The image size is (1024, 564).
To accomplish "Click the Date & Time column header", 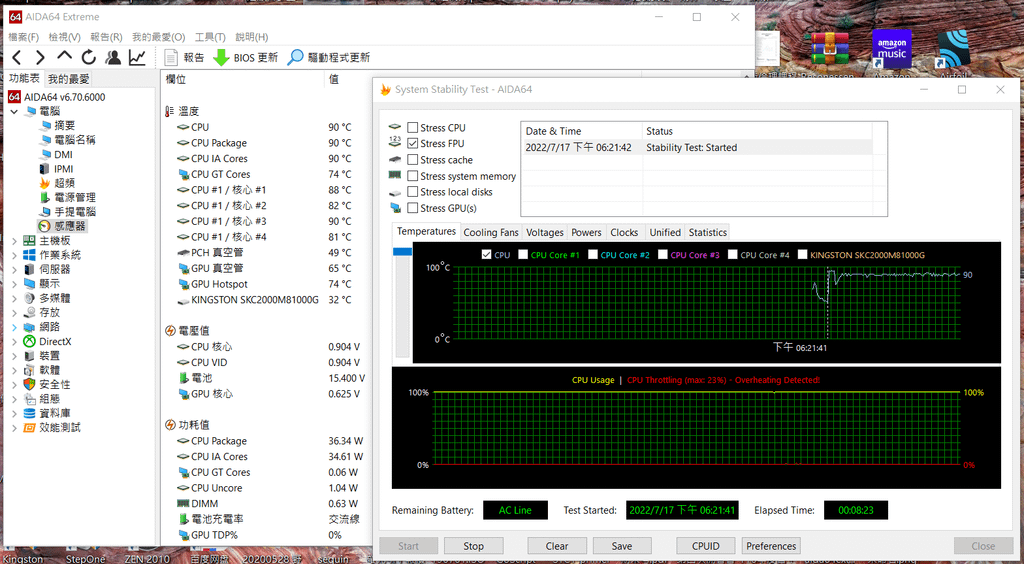I will (x=581, y=131).
